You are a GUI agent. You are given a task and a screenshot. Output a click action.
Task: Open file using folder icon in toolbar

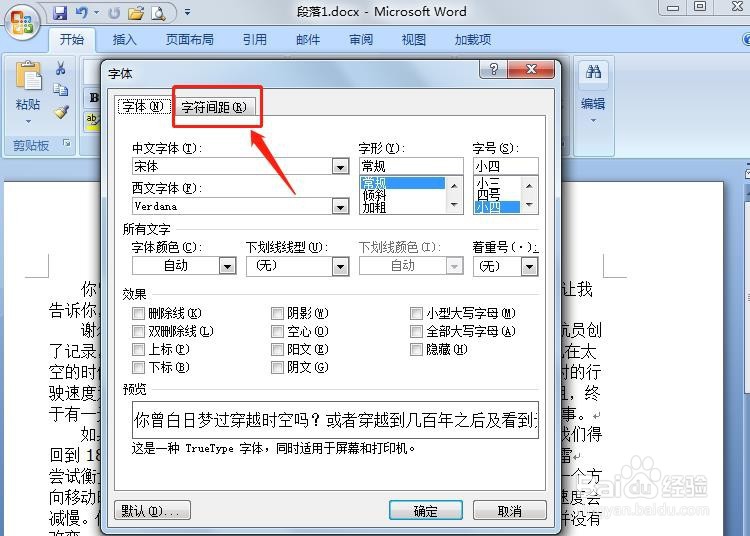coord(136,13)
